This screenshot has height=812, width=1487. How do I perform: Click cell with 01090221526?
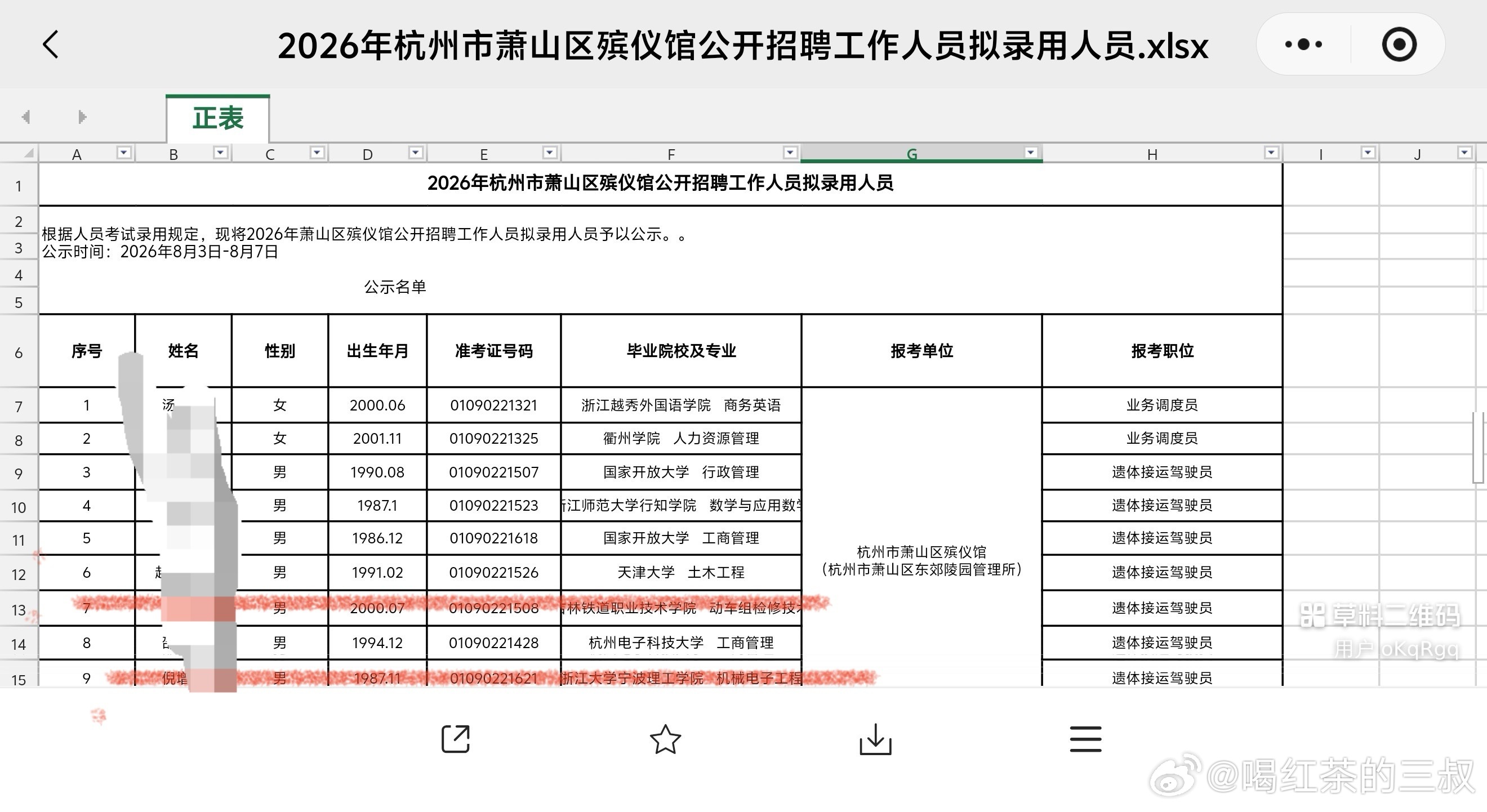pos(493,573)
